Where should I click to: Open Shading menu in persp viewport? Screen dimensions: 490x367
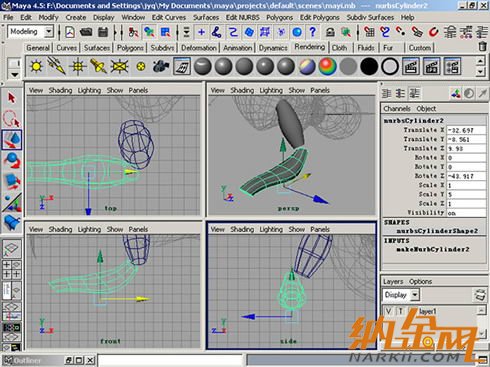point(242,90)
